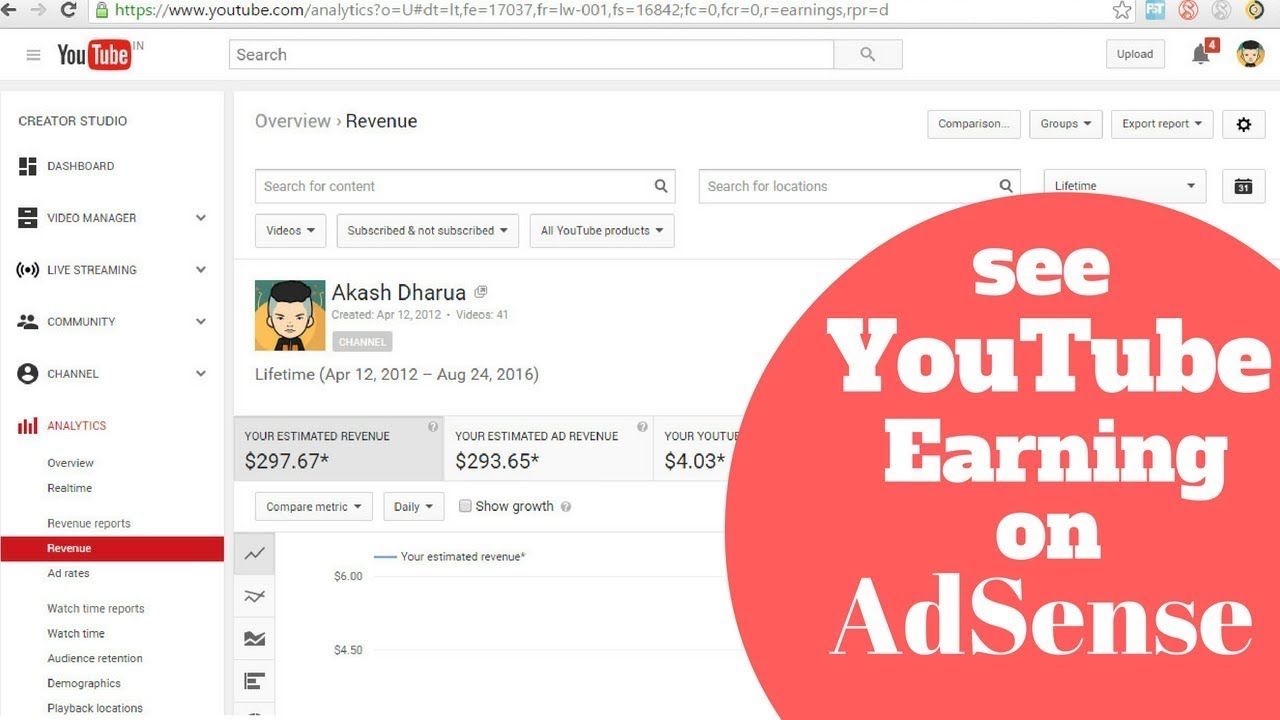Image resolution: width=1280 pixels, height=720 pixels.
Task: Open the account avatar menu in the header
Action: [1251, 54]
